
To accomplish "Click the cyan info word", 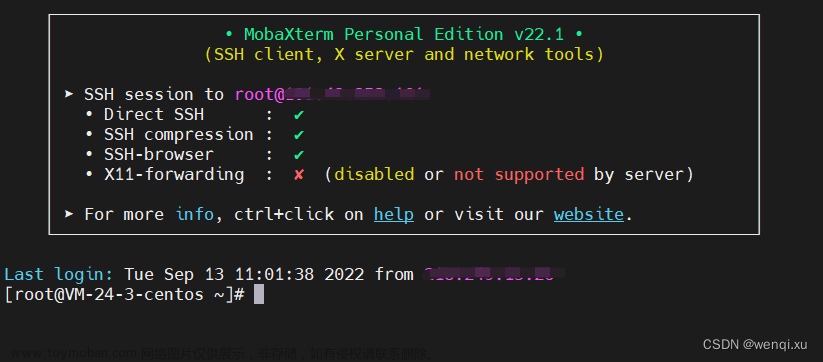I will tap(194, 215).
